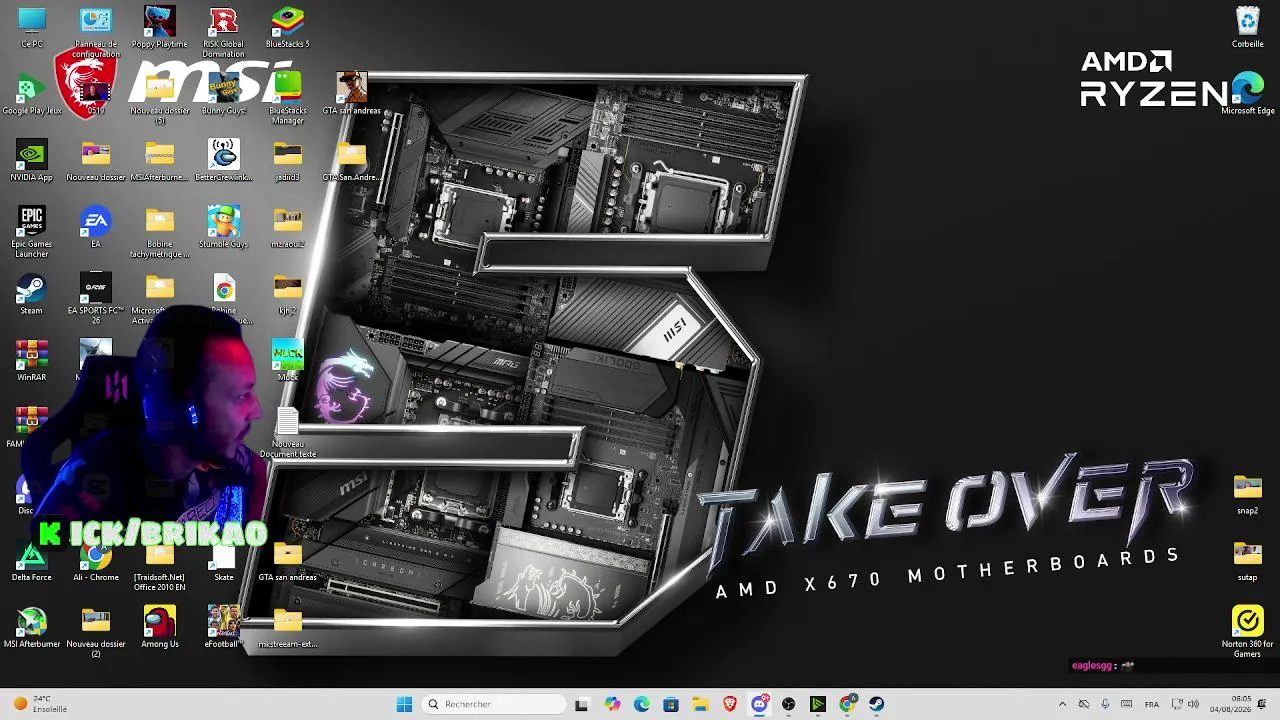
Task: Open BetterCrewLink shortcut
Action: click(x=224, y=161)
